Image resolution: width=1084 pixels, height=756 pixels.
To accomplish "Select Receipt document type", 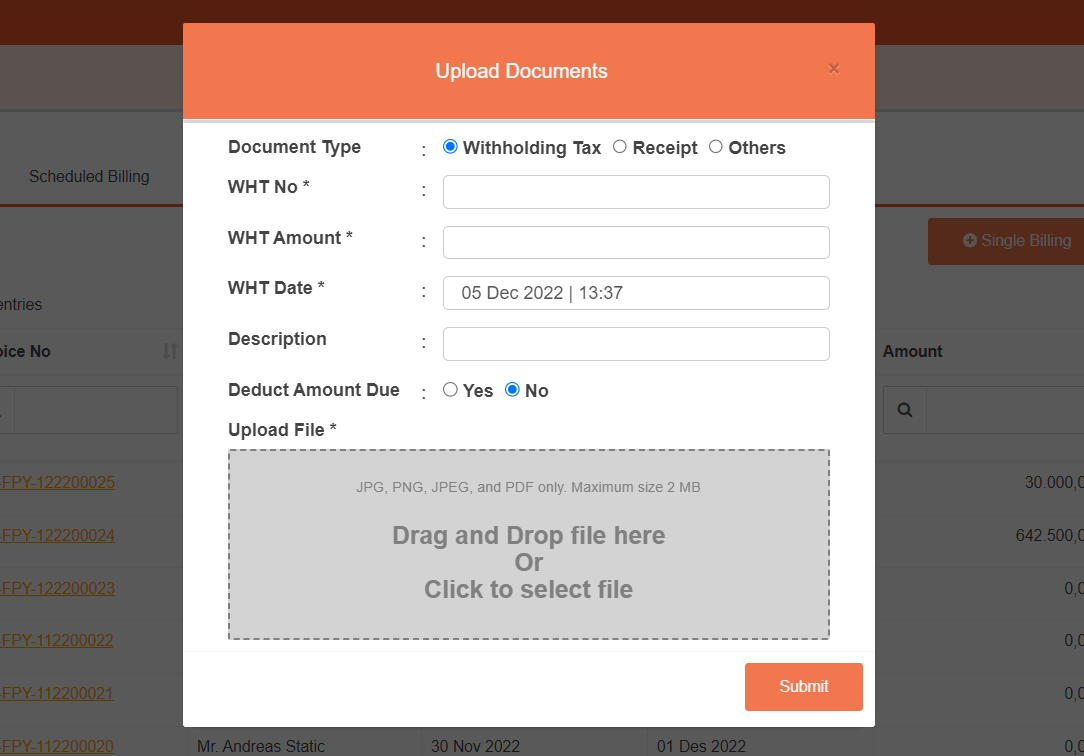I will (620, 147).
